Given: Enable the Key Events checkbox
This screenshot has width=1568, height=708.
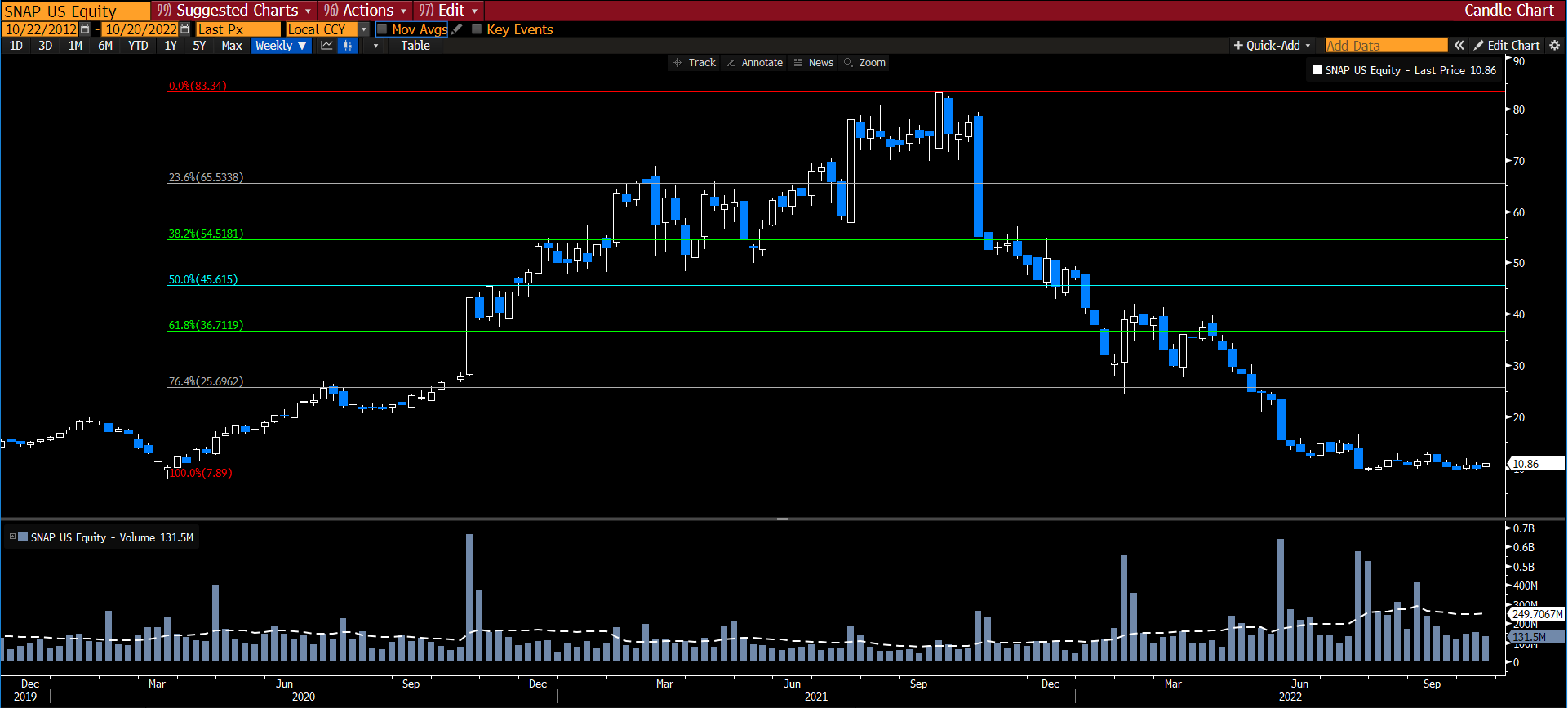Looking at the screenshot, I should tap(477, 29).
